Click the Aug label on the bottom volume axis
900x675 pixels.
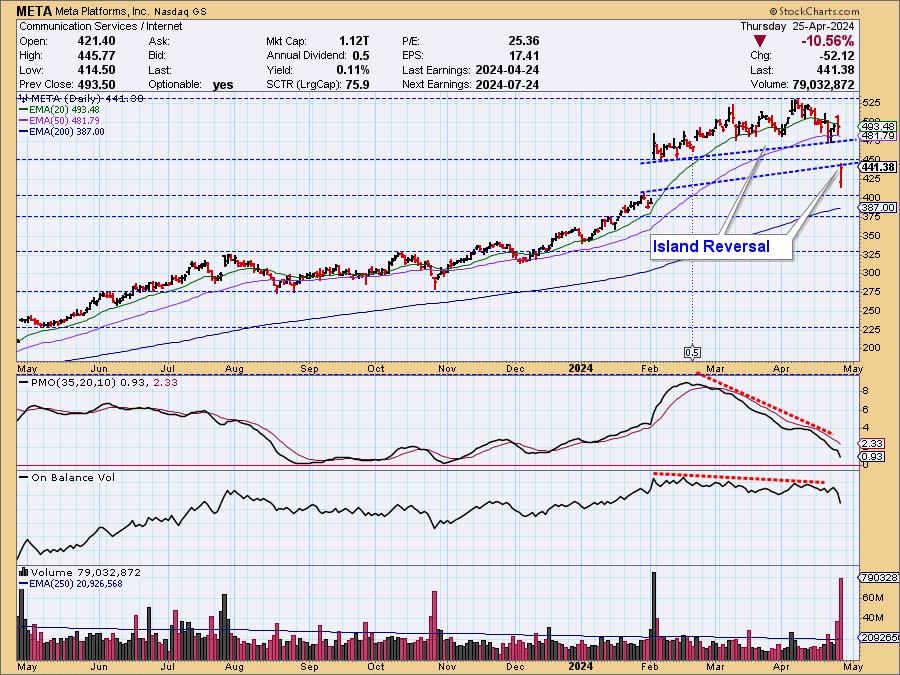[x=234, y=667]
